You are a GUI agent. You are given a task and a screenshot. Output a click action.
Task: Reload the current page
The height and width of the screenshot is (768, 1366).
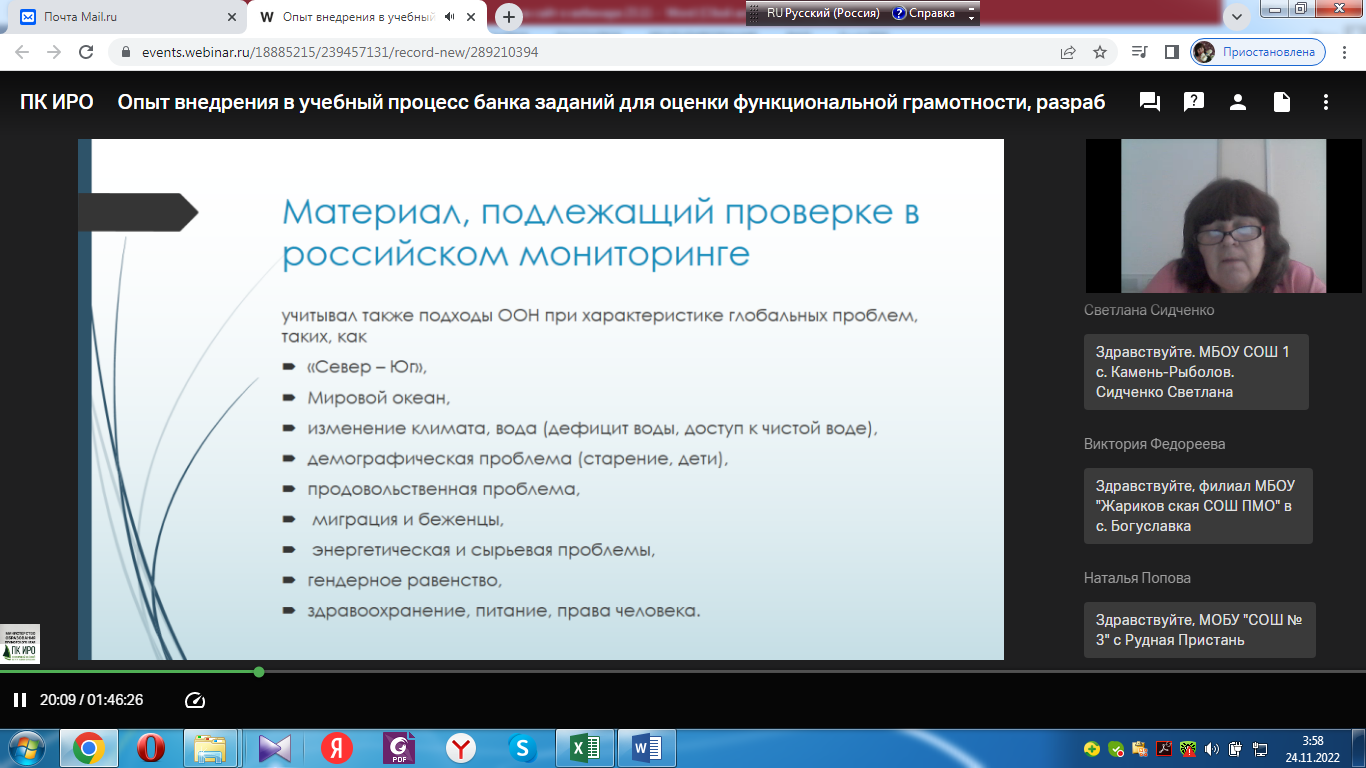coord(86,52)
